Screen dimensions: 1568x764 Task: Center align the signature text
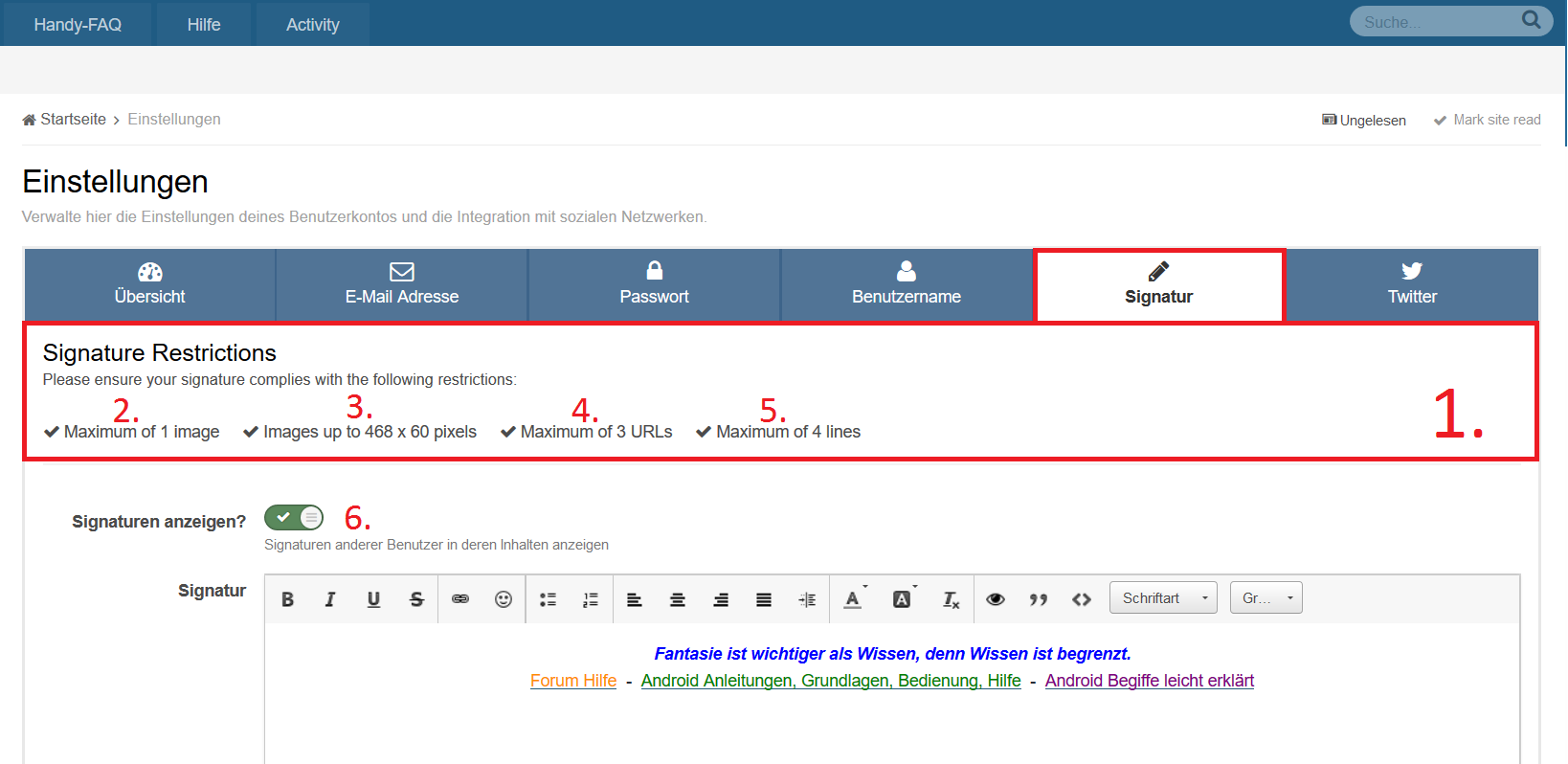(678, 599)
